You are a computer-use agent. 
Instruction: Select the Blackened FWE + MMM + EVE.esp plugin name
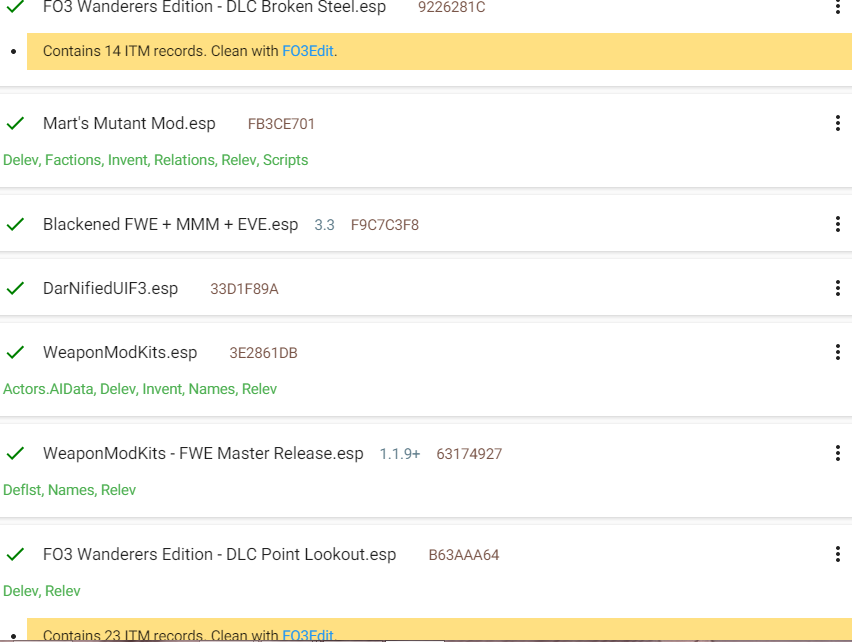pyautogui.click(x=171, y=224)
